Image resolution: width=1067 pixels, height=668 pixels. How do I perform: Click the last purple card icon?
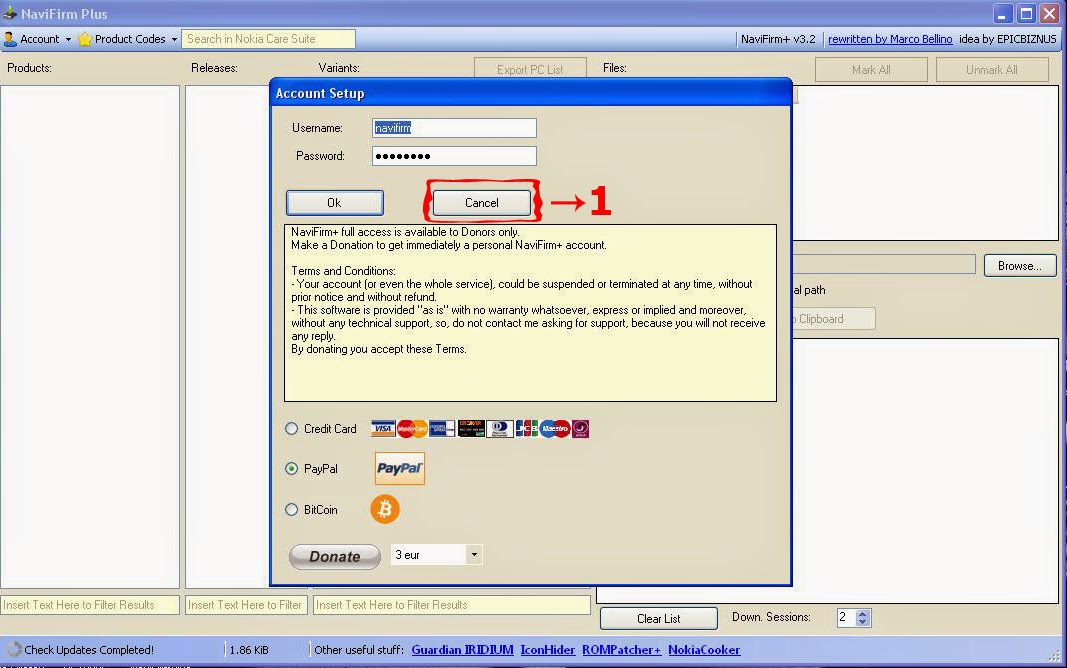(x=580, y=429)
